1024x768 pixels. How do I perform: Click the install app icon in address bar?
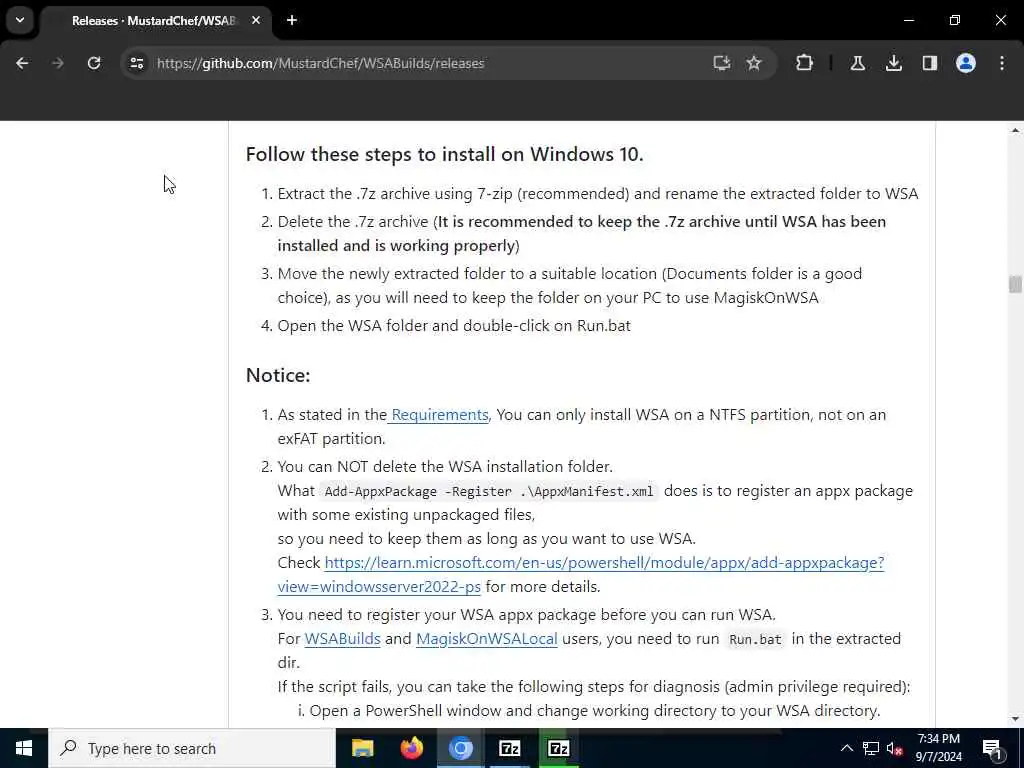tap(722, 63)
